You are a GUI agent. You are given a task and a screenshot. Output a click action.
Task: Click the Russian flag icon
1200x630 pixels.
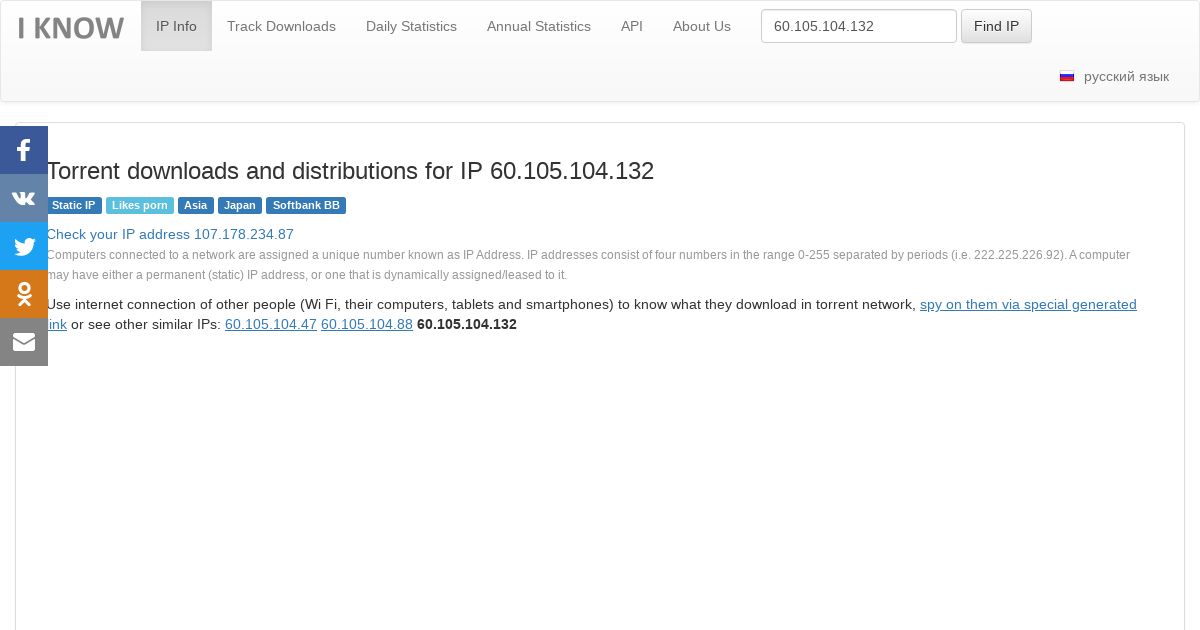pyautogui.click(x=1067, y=77)
